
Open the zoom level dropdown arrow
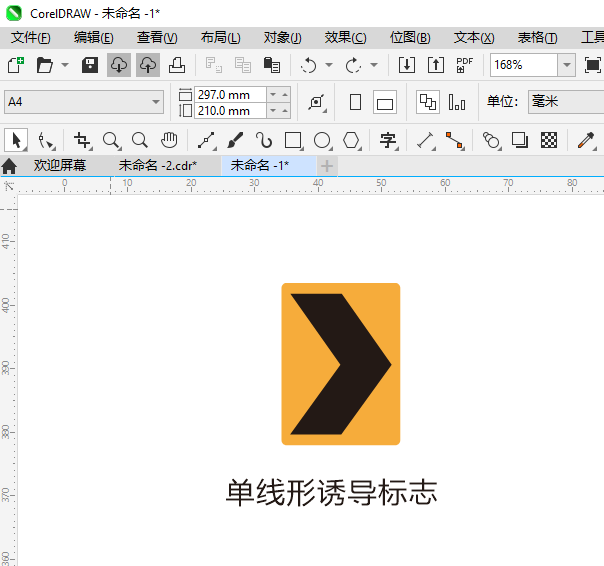point(567,65)
